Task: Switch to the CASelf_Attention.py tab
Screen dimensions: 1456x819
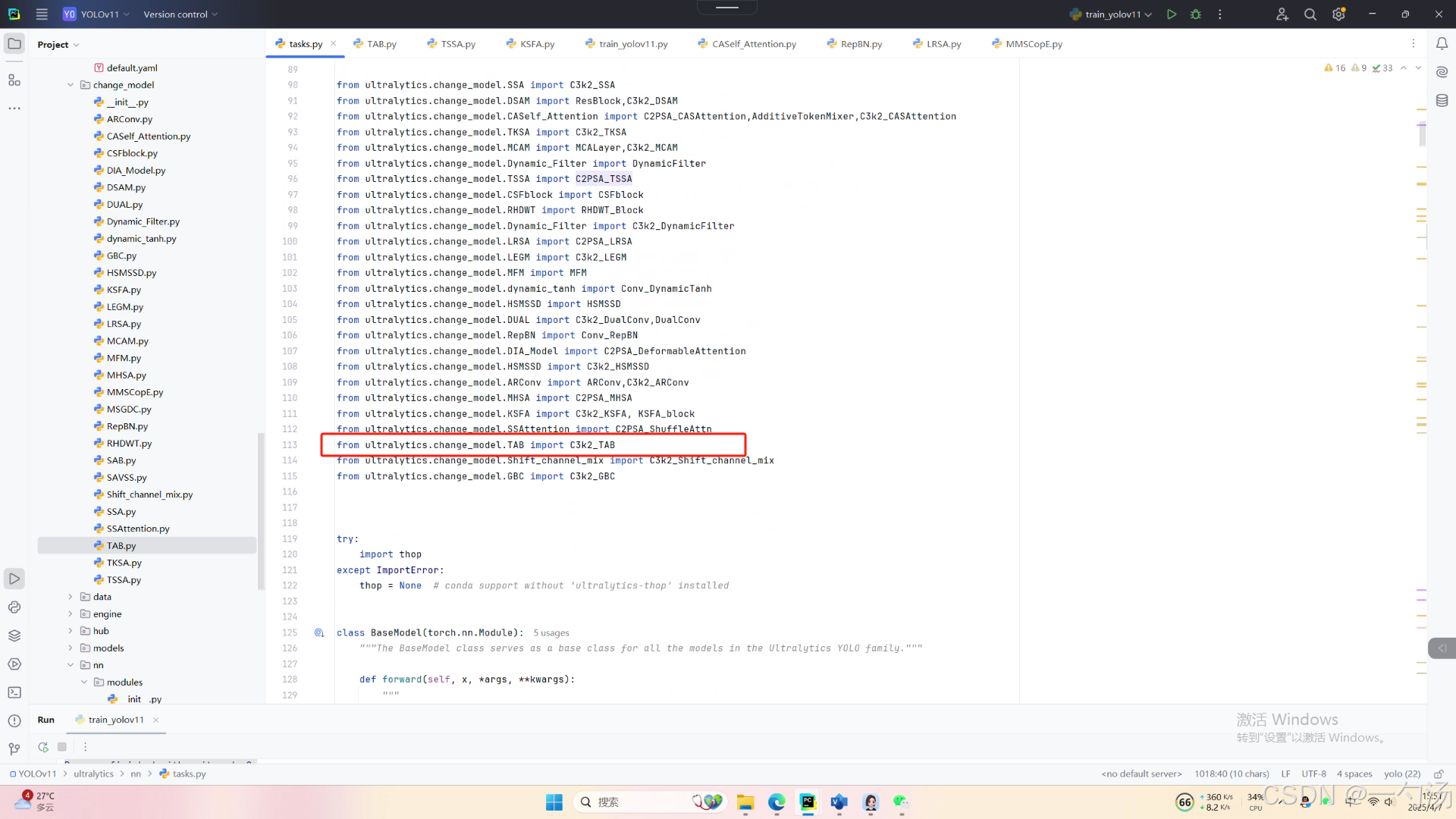Action: pos(753,44)
